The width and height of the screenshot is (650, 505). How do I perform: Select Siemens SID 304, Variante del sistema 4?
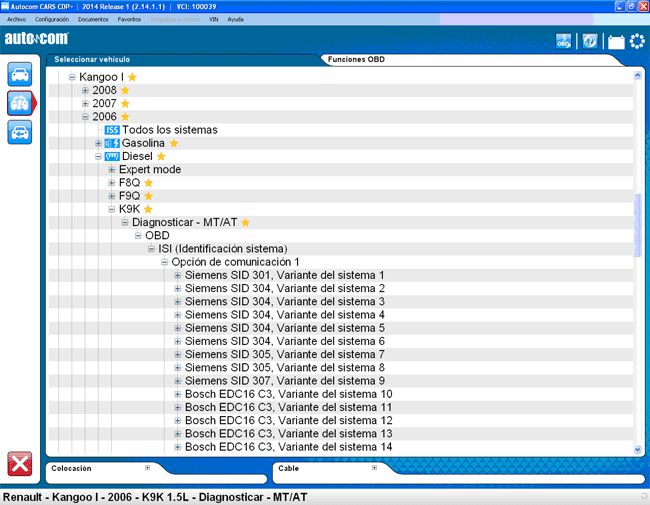285,315
